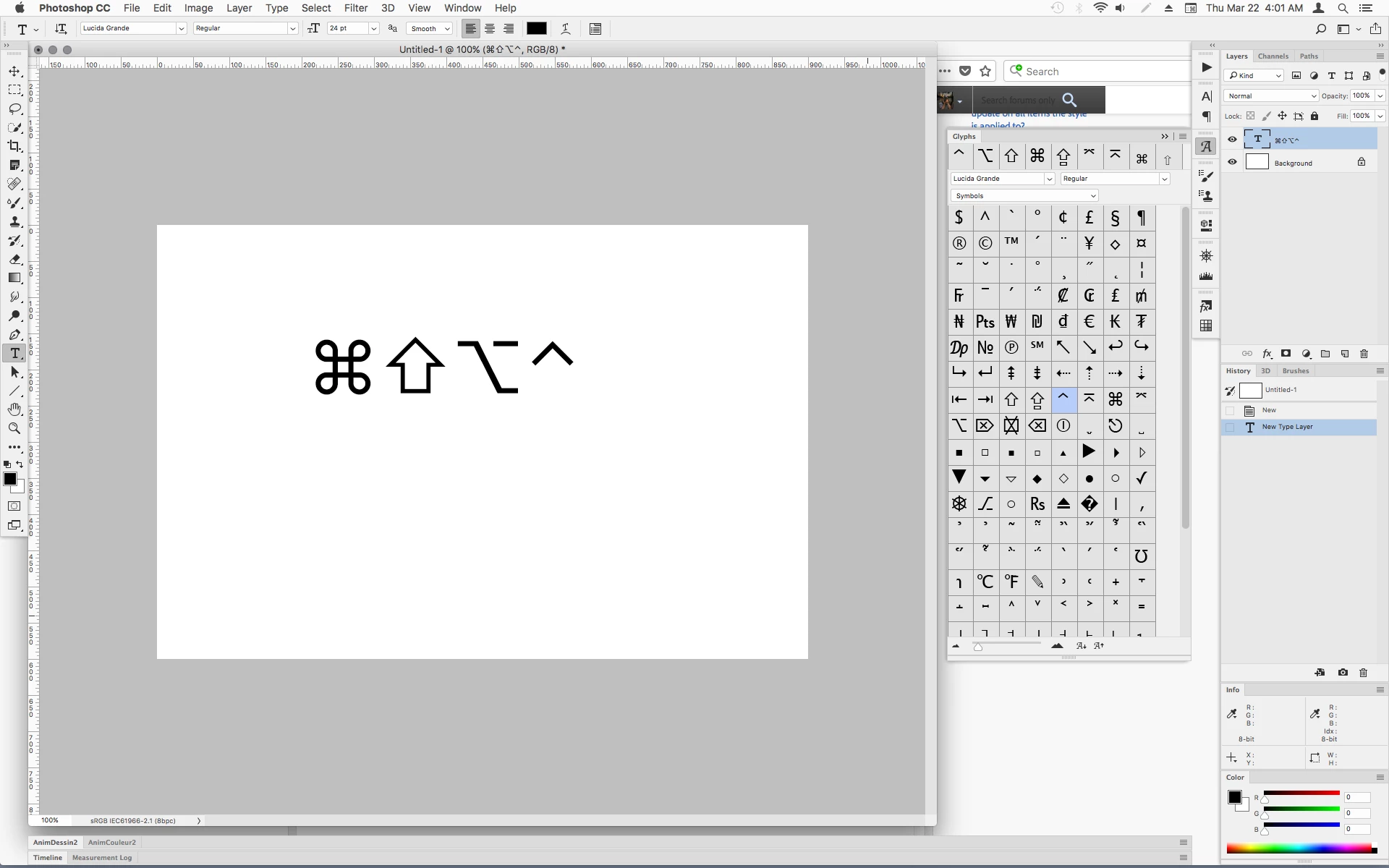1389x868 pixels.
Task: Click center text alignment icon
Action: (x=490, y=29)
